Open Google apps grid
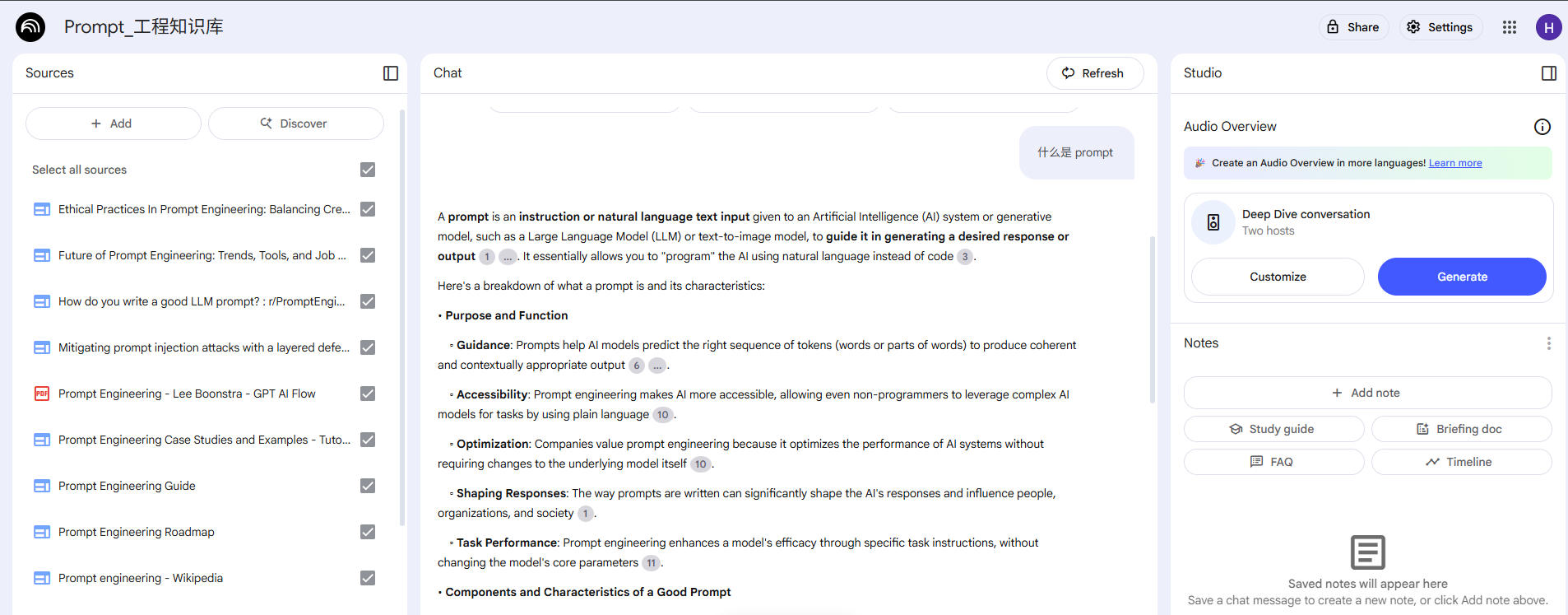1568x615 pixels. [1509, 27]
